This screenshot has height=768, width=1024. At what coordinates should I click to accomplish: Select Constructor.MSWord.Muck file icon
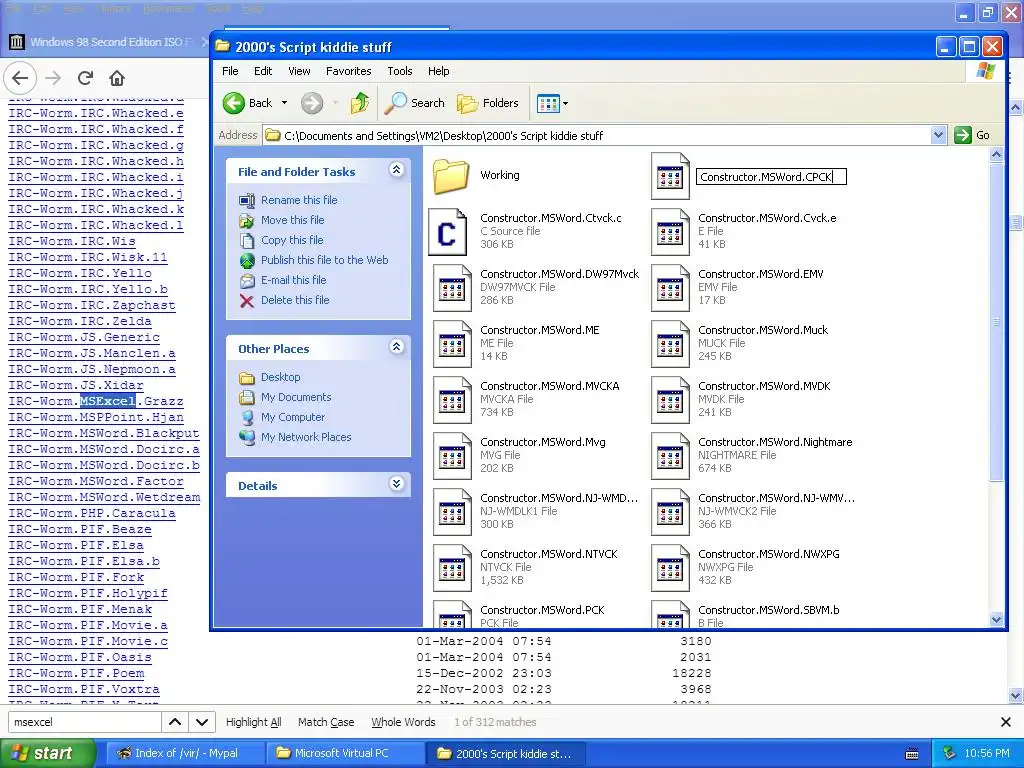(x=670, y=344)
